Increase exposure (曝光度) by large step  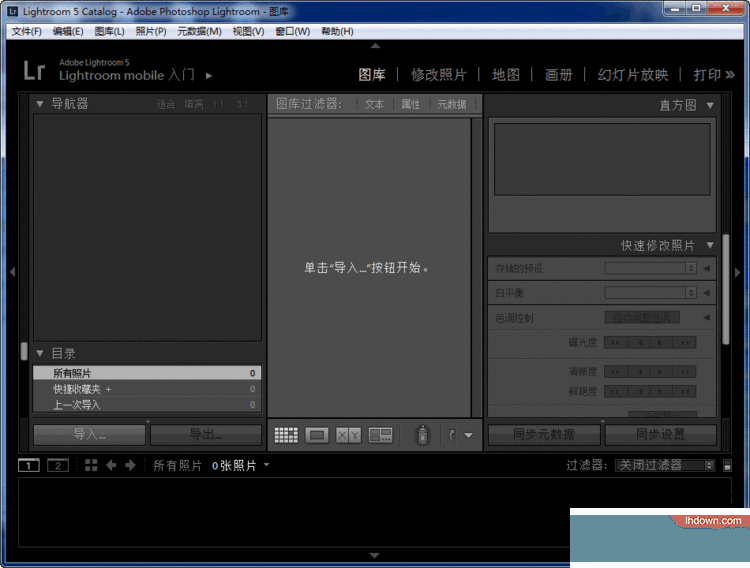pyautogui.click(x=685, y=343)
